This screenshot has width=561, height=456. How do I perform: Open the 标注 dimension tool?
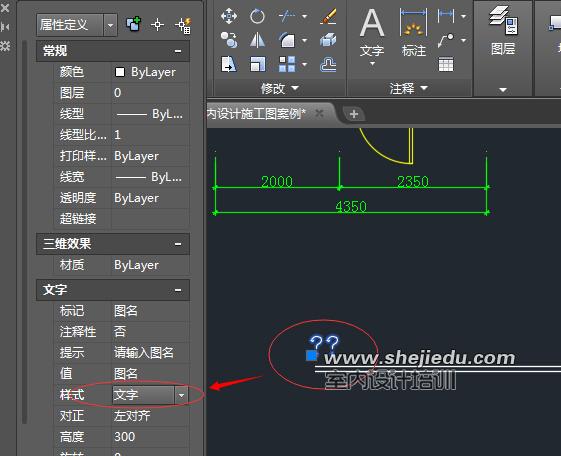[414, 33]
